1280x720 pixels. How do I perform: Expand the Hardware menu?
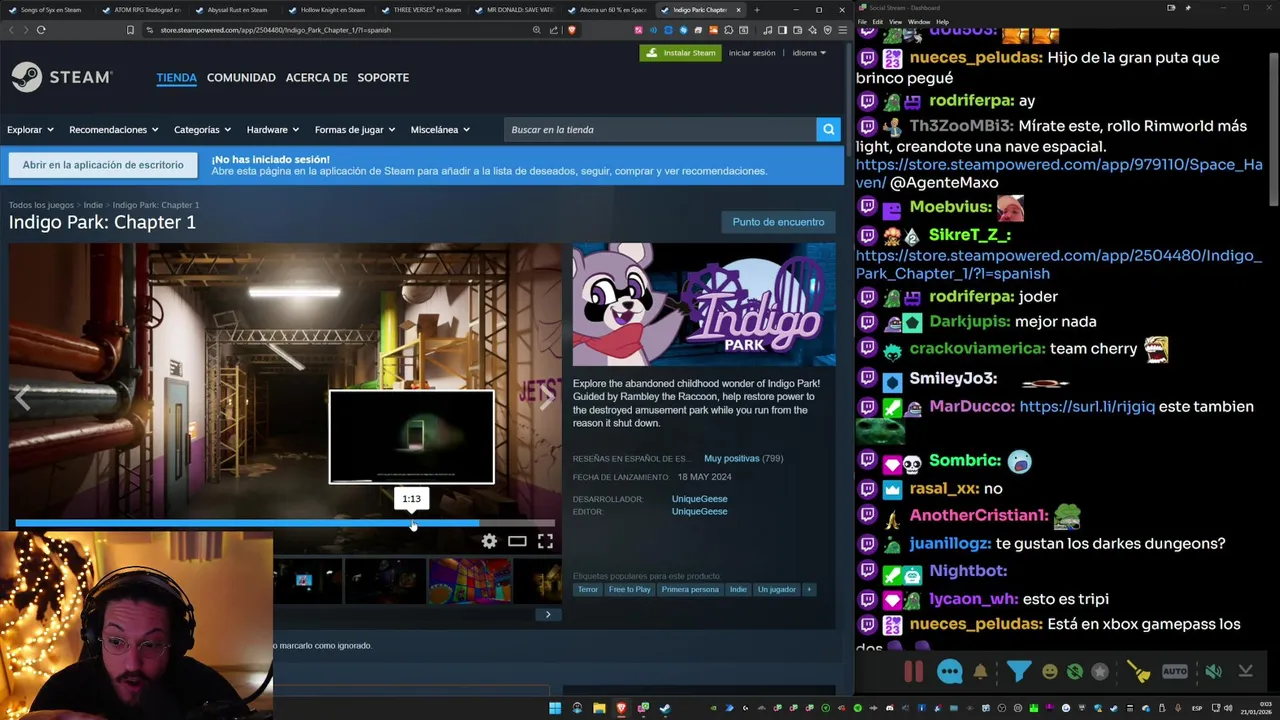273,129
